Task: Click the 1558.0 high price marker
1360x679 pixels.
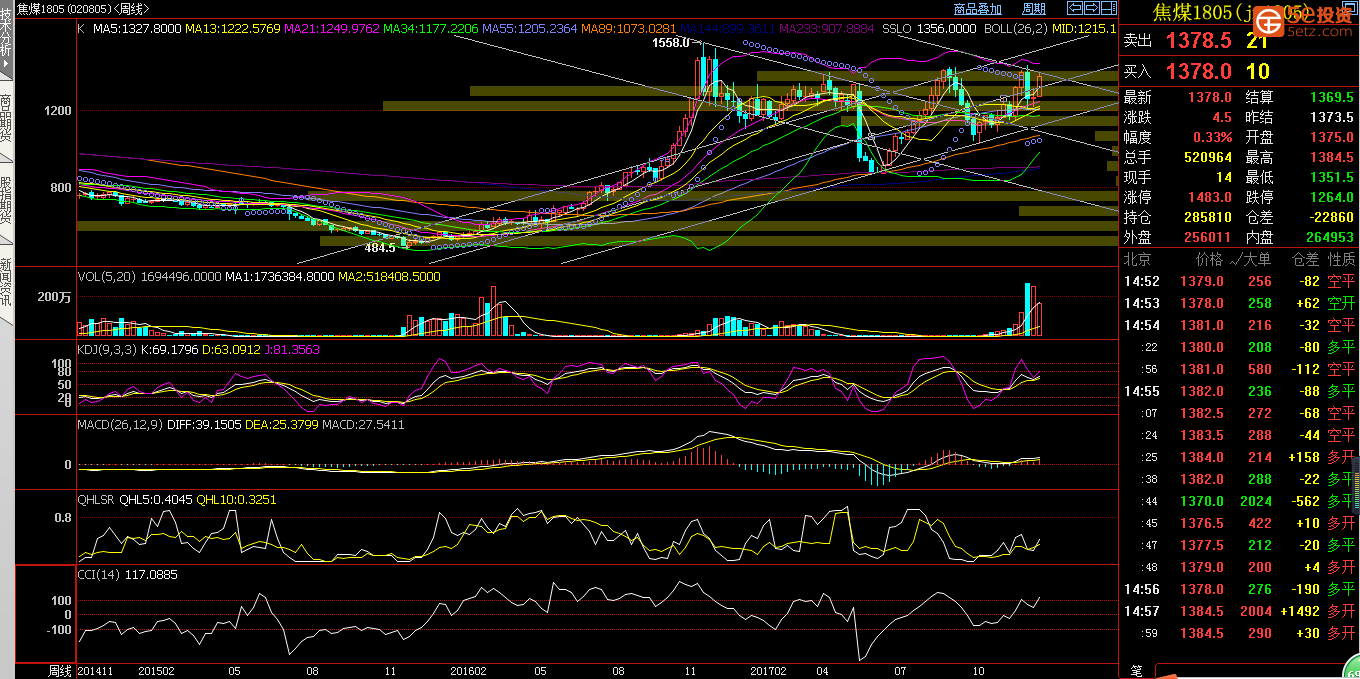Action: coord(670,43)
